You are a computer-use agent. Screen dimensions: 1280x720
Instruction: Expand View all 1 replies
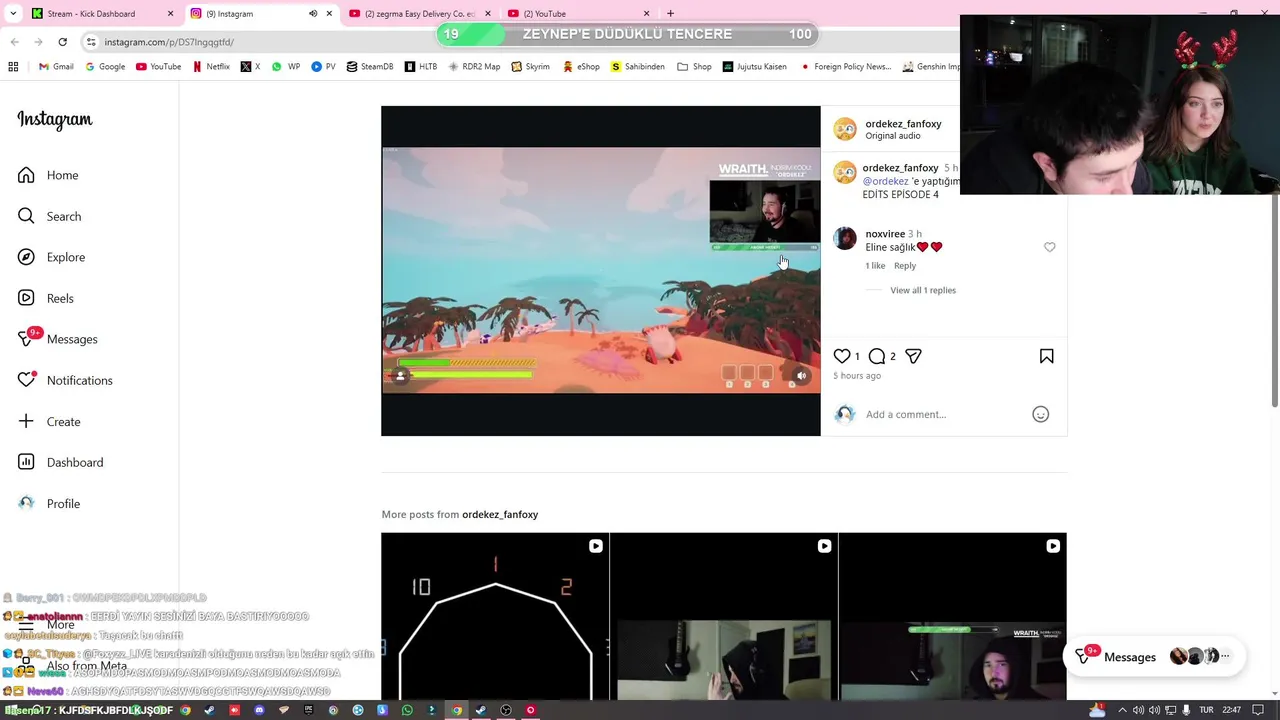pos(923,290)
